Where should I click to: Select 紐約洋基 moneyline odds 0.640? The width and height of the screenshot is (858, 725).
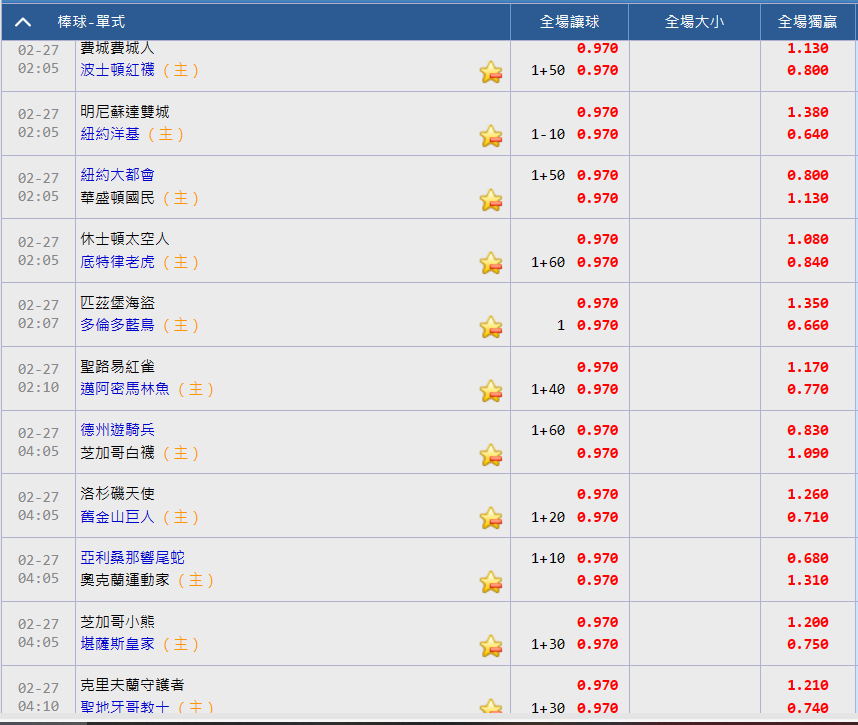click(x=808, y=134)
